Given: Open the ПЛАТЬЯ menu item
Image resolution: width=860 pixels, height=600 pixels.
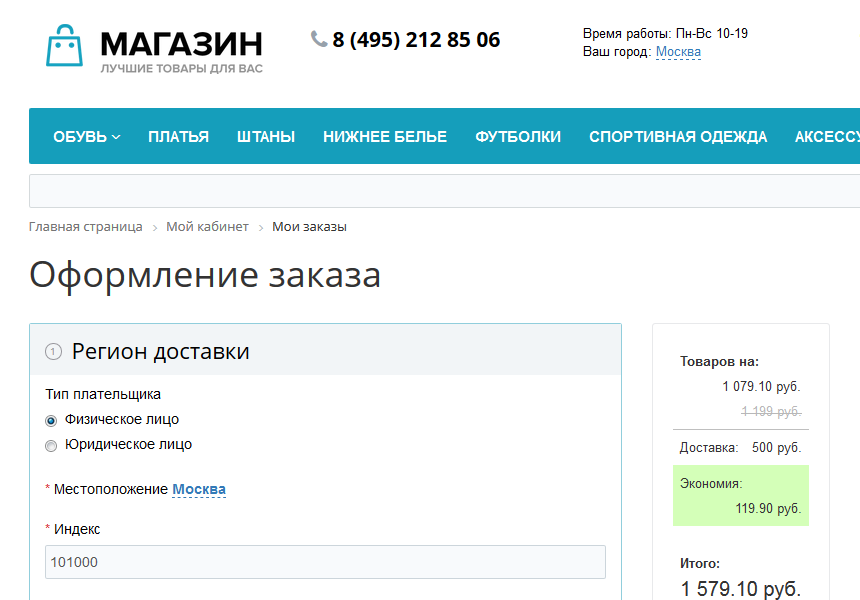Looking at the screenshot, I should pyautogui.click(x=178, y=136).
